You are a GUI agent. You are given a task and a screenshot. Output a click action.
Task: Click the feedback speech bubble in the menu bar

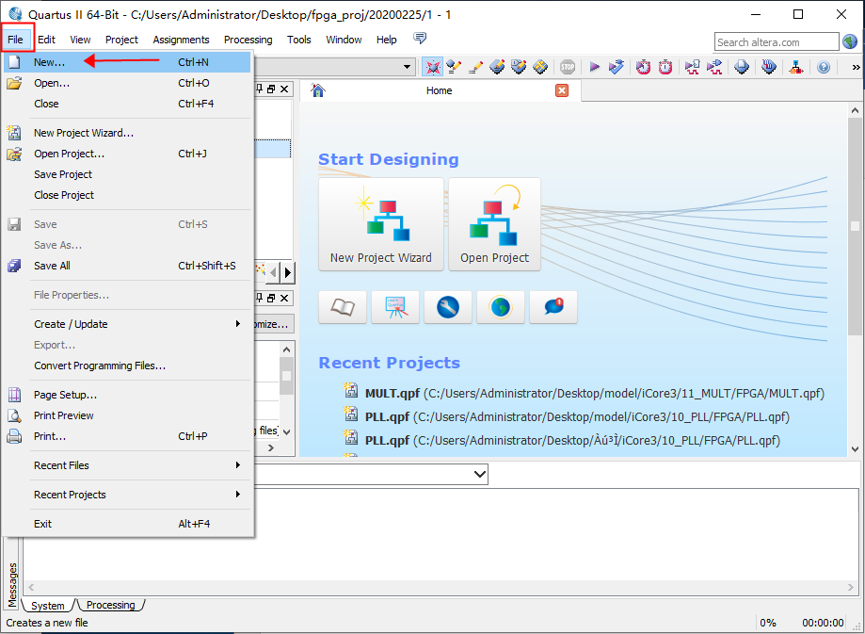point(420,39)
